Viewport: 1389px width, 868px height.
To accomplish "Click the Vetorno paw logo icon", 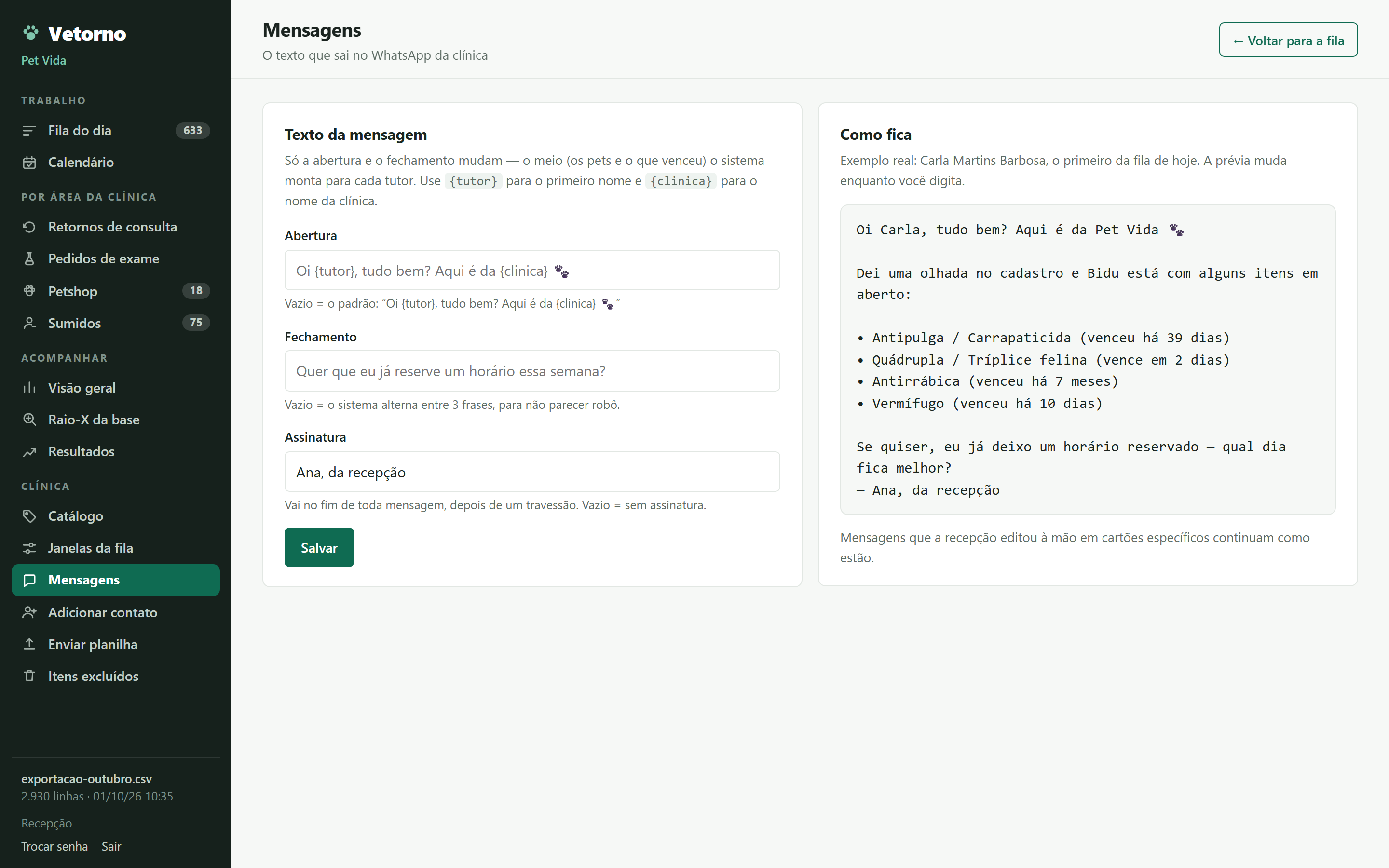I will point(30,33).
